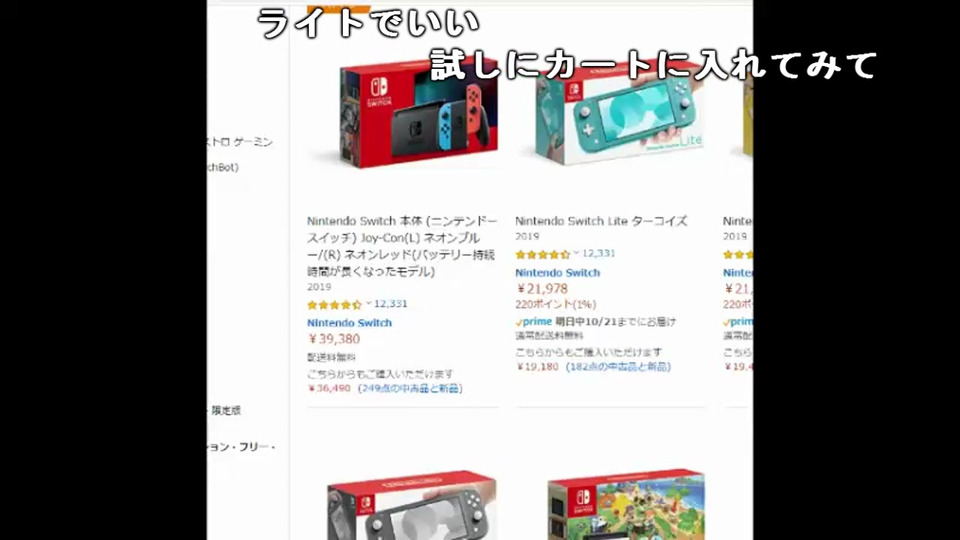Open 249点の中古品と新品 offers link

410,388
